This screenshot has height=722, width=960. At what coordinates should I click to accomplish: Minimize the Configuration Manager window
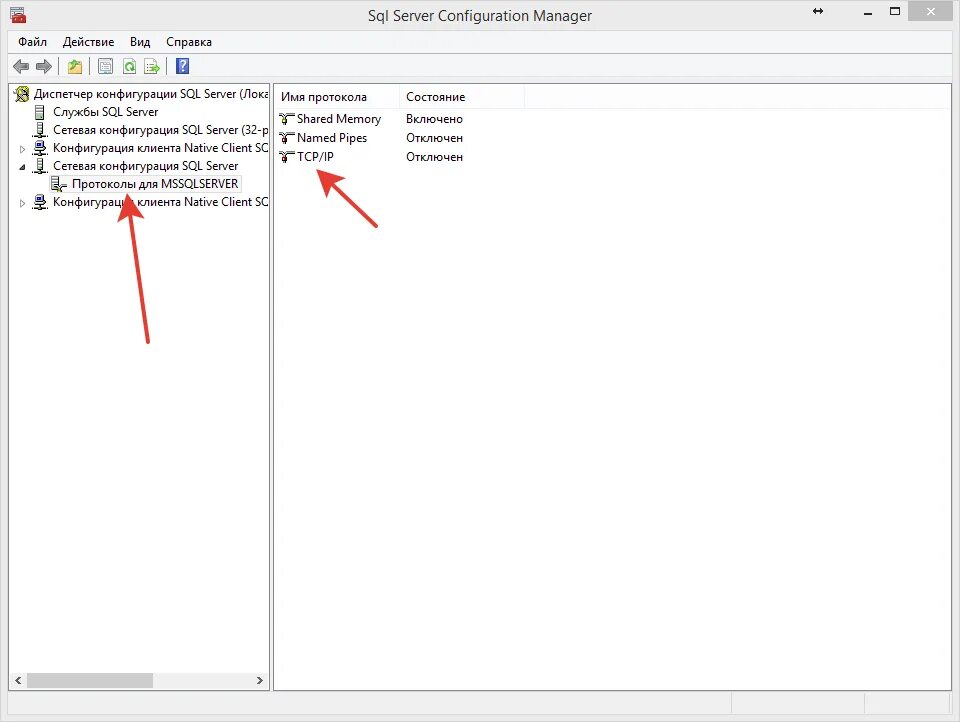coord(868,12)
